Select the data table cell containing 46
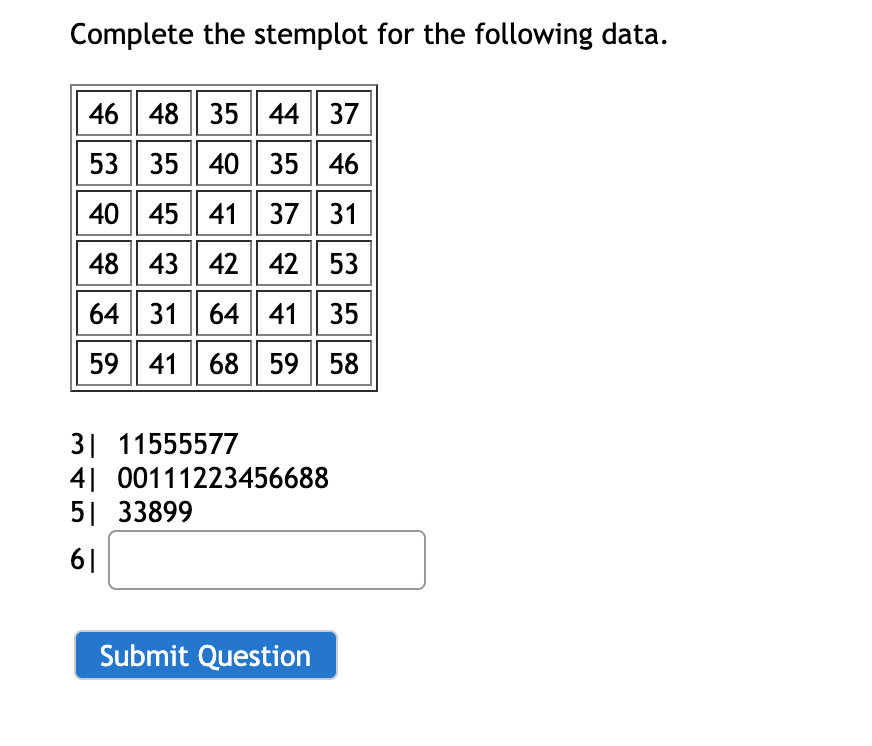 104,113
